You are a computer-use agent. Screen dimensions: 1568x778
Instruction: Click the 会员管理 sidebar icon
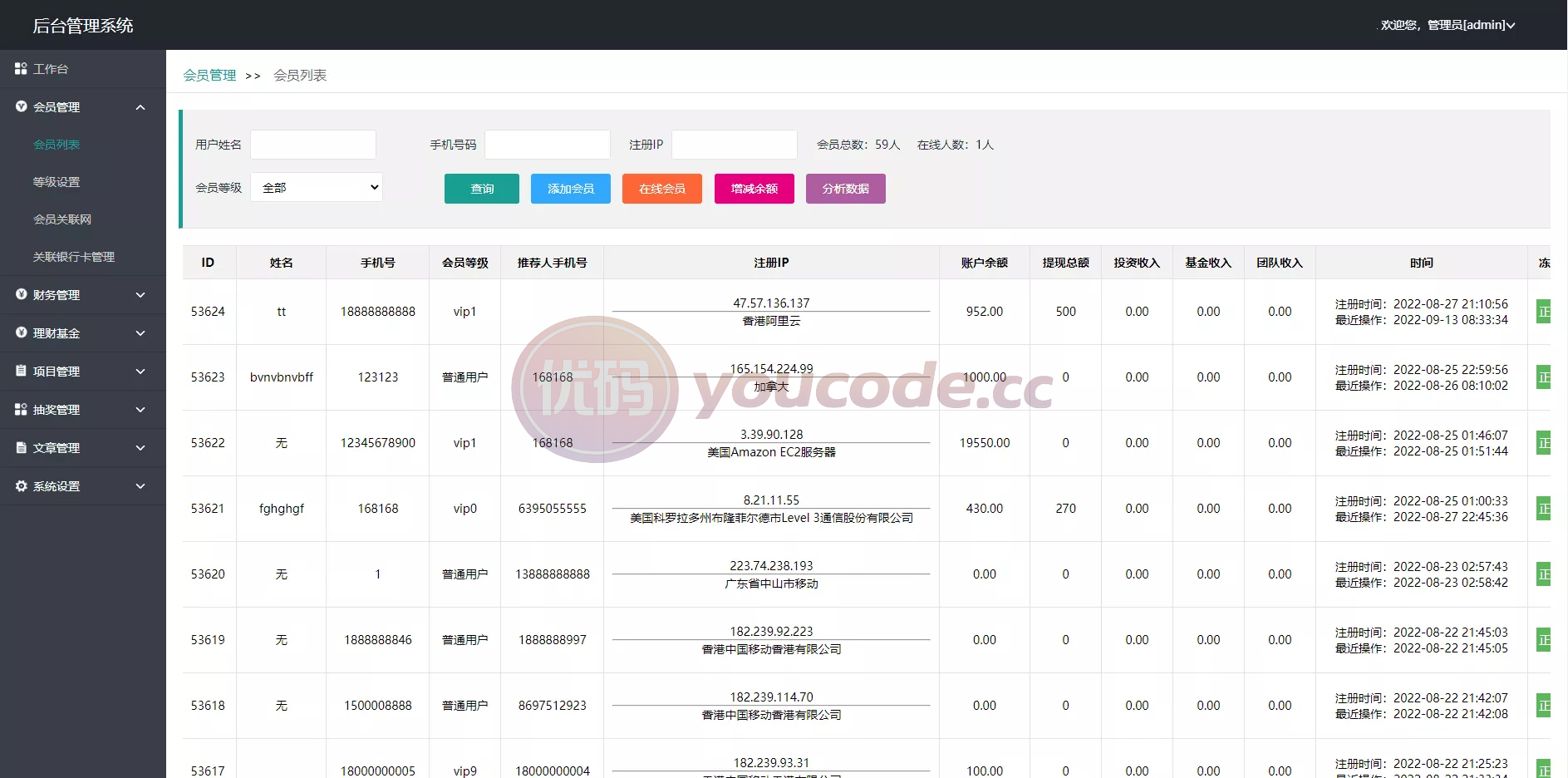pyautogui.click(x=21, y=106)
